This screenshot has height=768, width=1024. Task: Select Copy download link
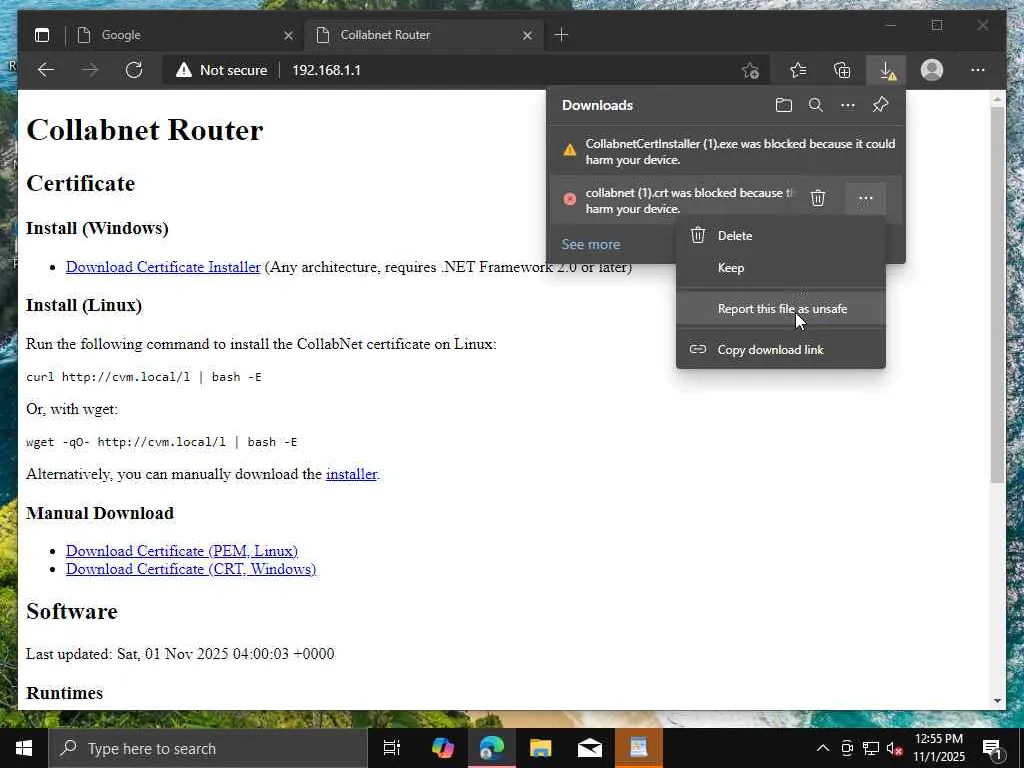781,350
